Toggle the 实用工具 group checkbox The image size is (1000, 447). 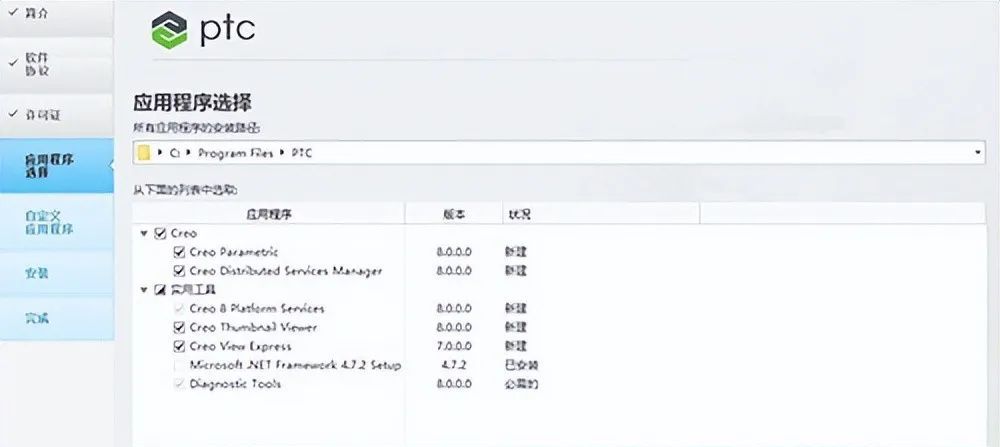click(x=160, y=290)
